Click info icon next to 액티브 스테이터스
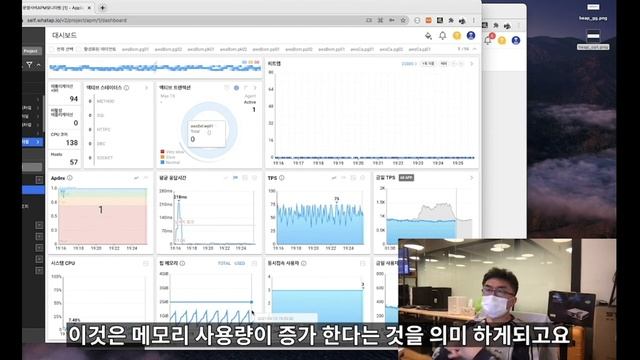Image resolution: width=640 pixels, height=360 pixels. [x=127, y=88]
